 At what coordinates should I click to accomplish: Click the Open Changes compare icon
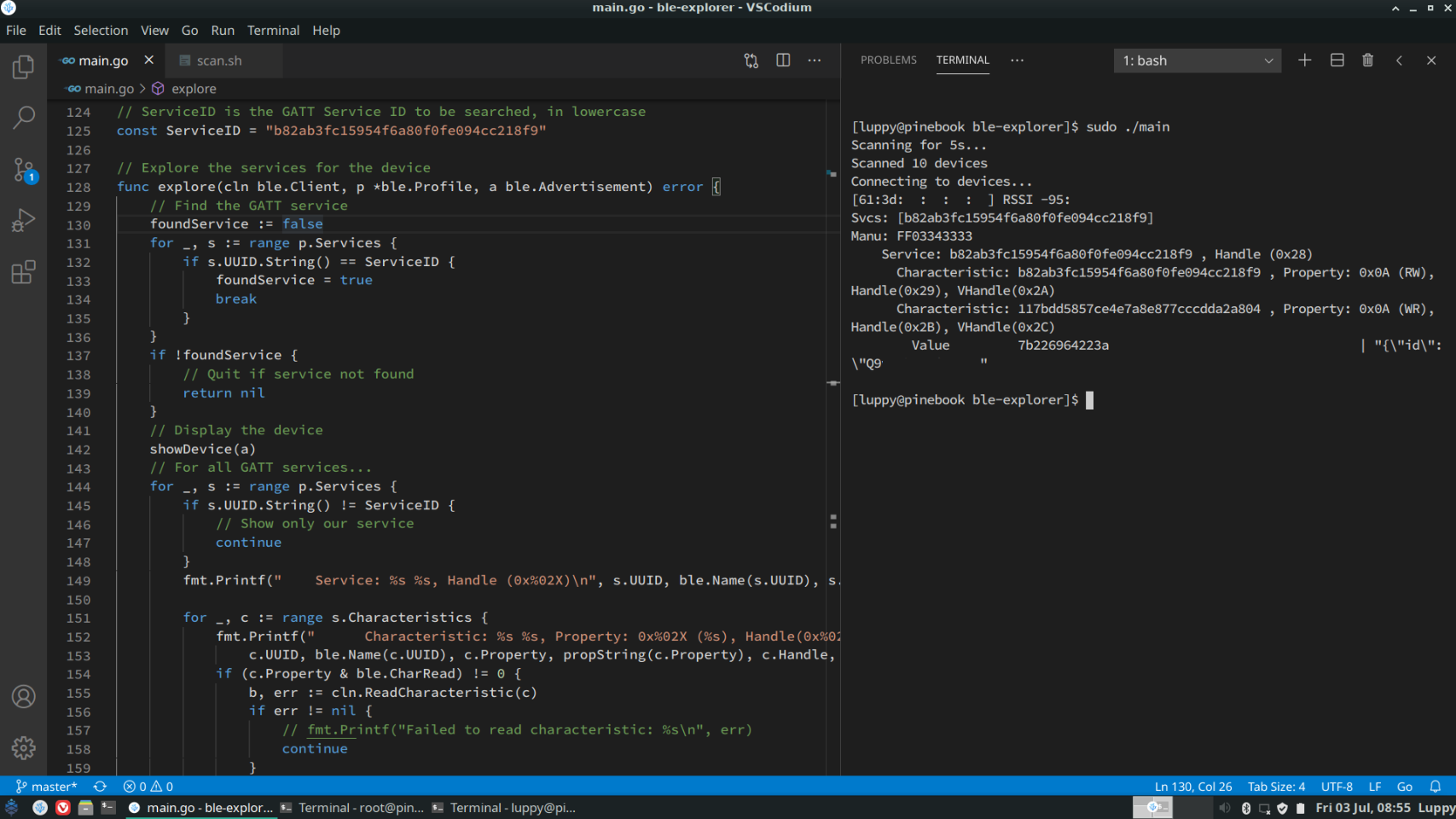[751, 61]
